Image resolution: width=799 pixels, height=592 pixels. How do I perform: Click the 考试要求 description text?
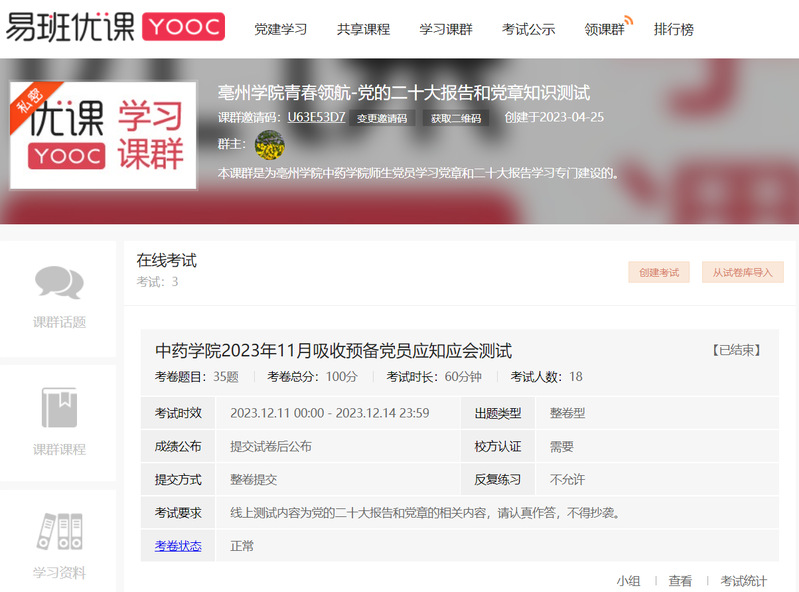coord(425,513)
